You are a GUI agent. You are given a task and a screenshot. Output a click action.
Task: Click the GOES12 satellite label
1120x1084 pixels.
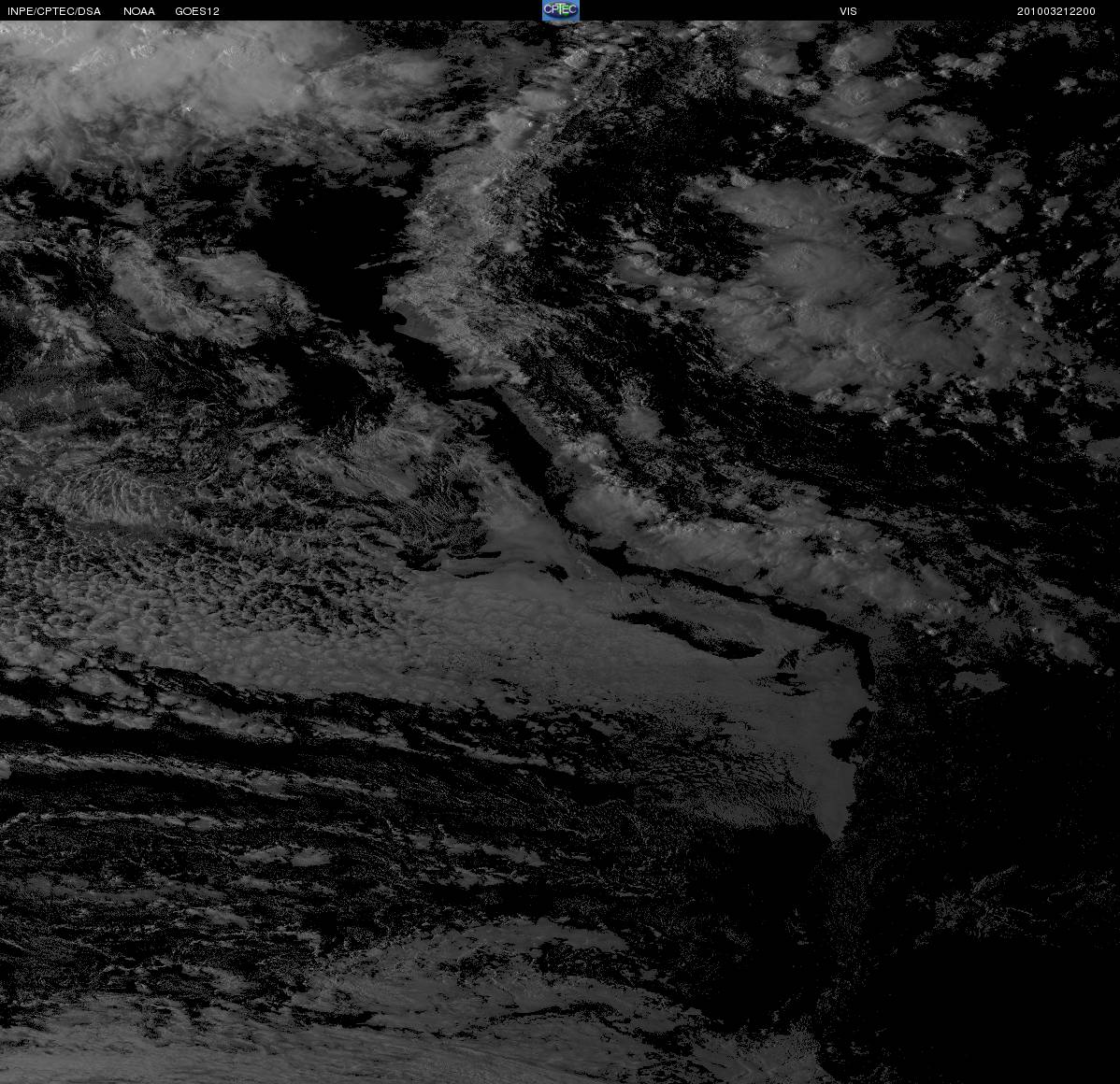(197, 11)
